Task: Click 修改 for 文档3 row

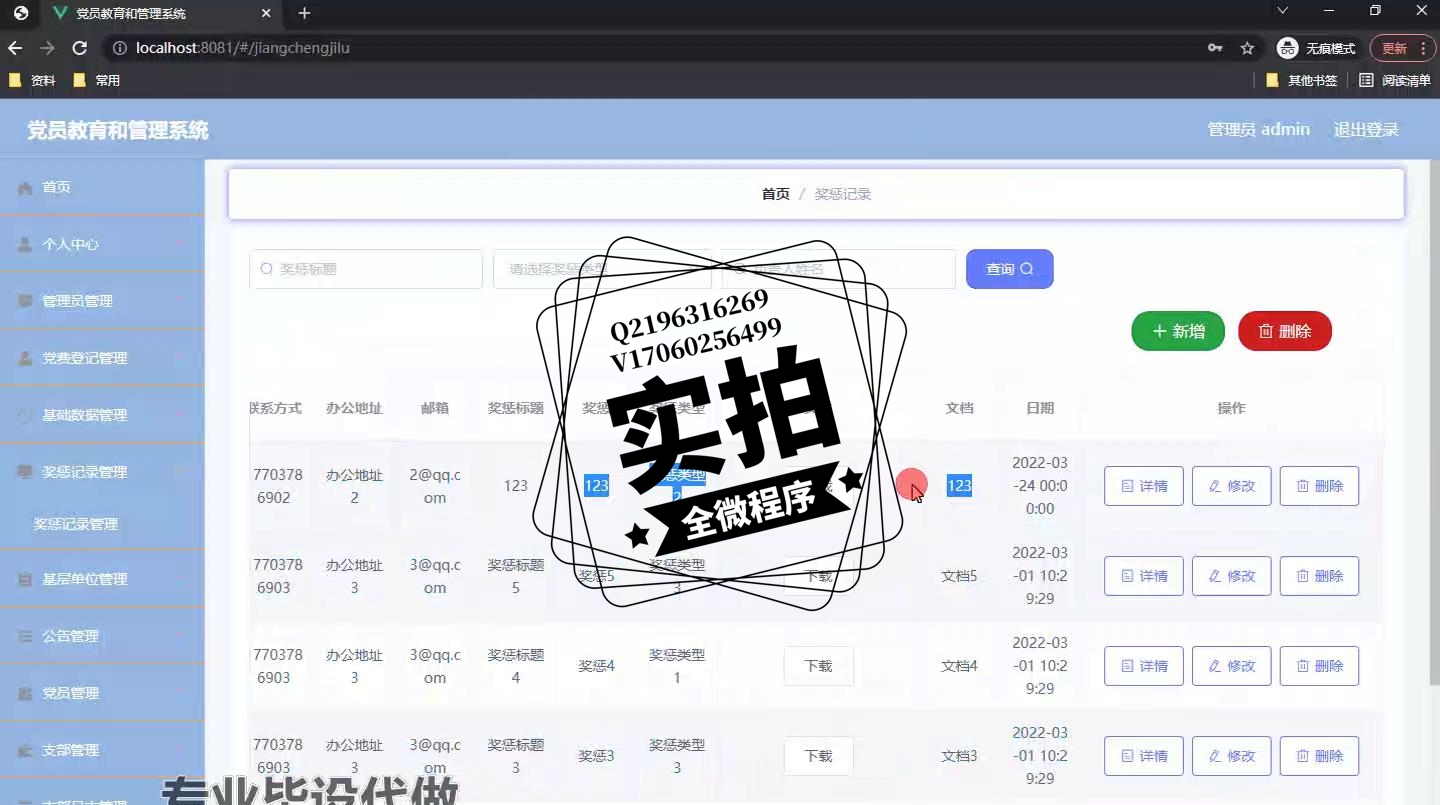Action: 1232,756
